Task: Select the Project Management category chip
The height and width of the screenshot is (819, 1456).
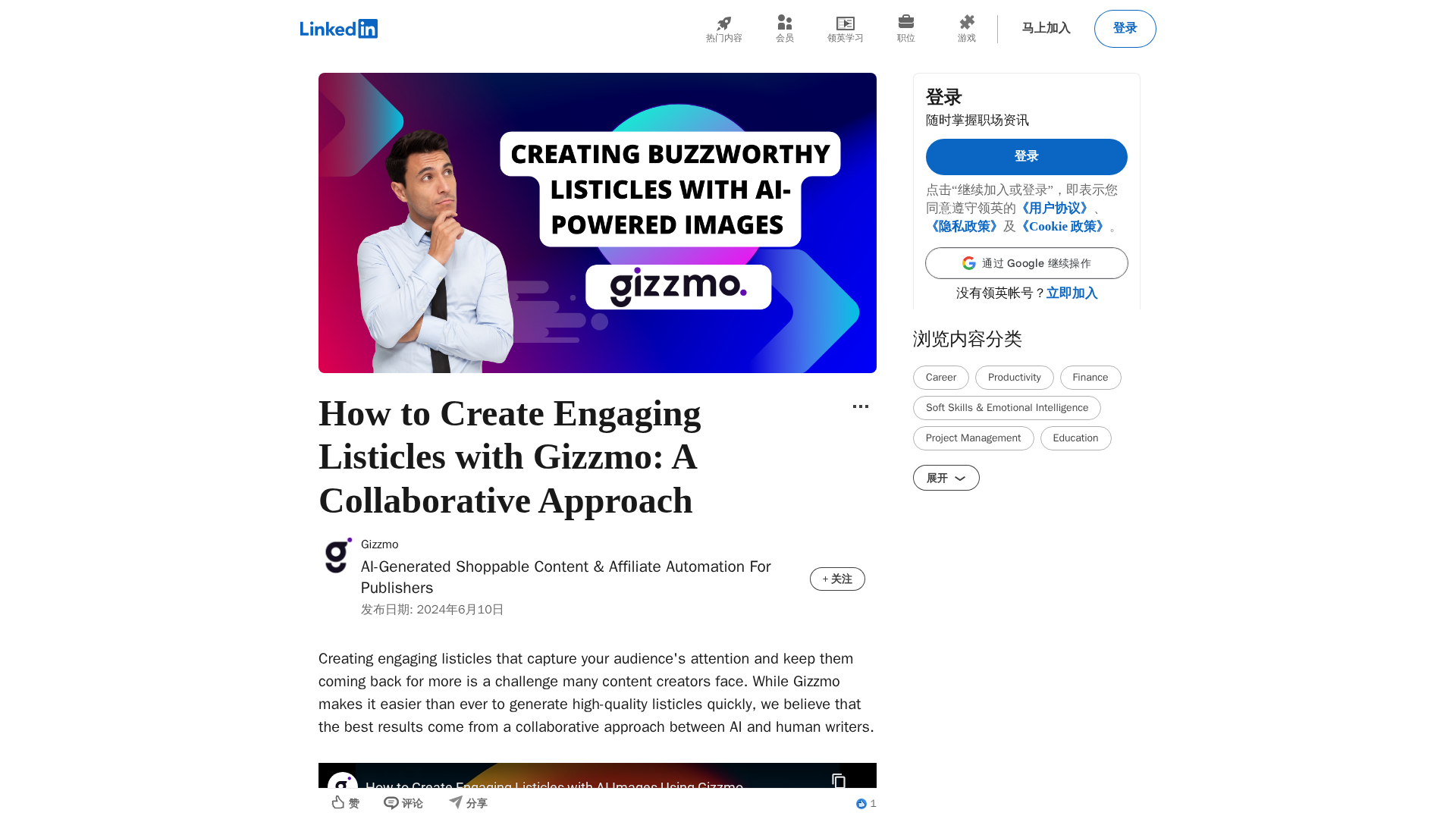Action: tap(973, 438)
